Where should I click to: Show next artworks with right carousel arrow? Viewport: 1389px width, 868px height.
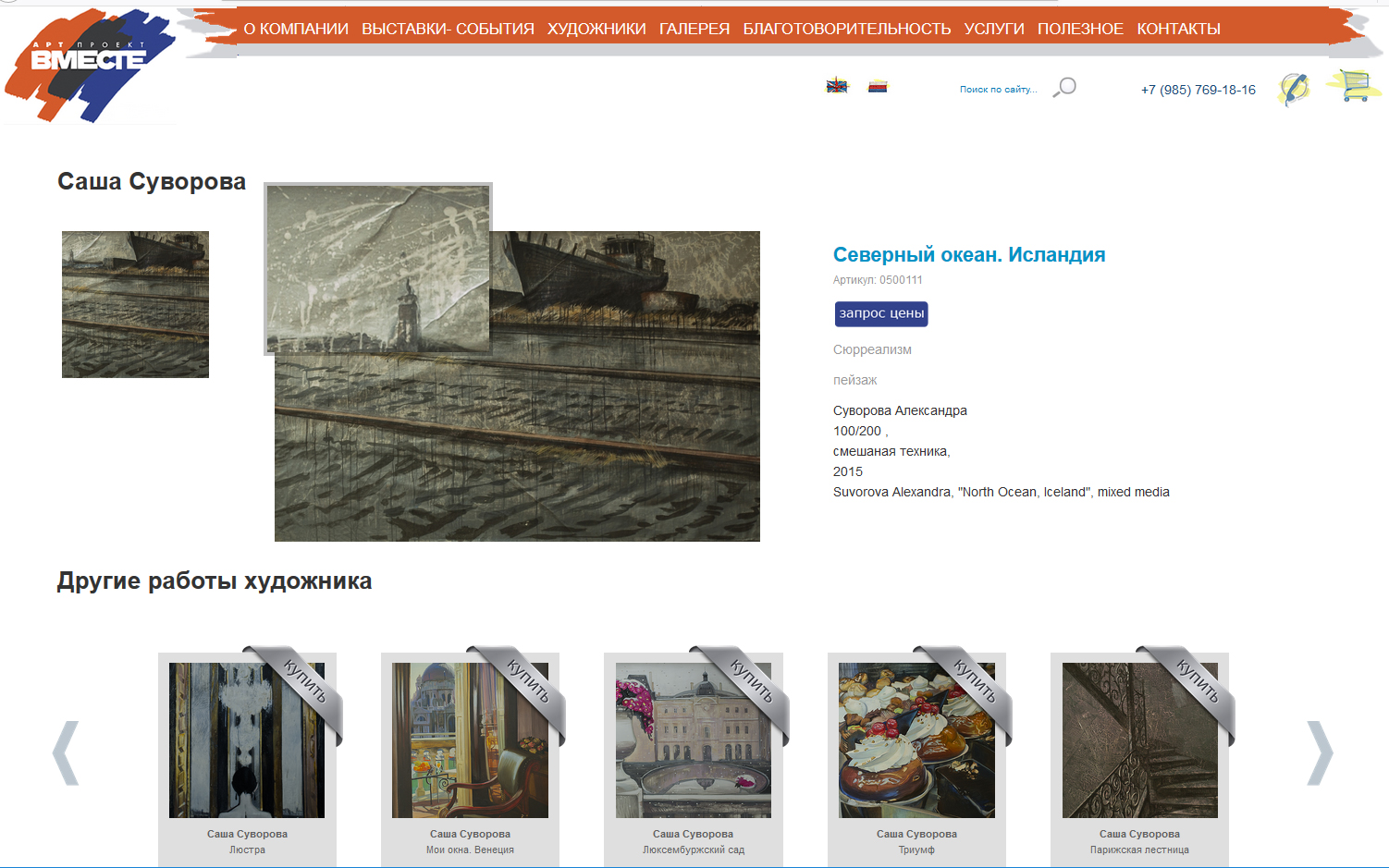pos(1320,752)
